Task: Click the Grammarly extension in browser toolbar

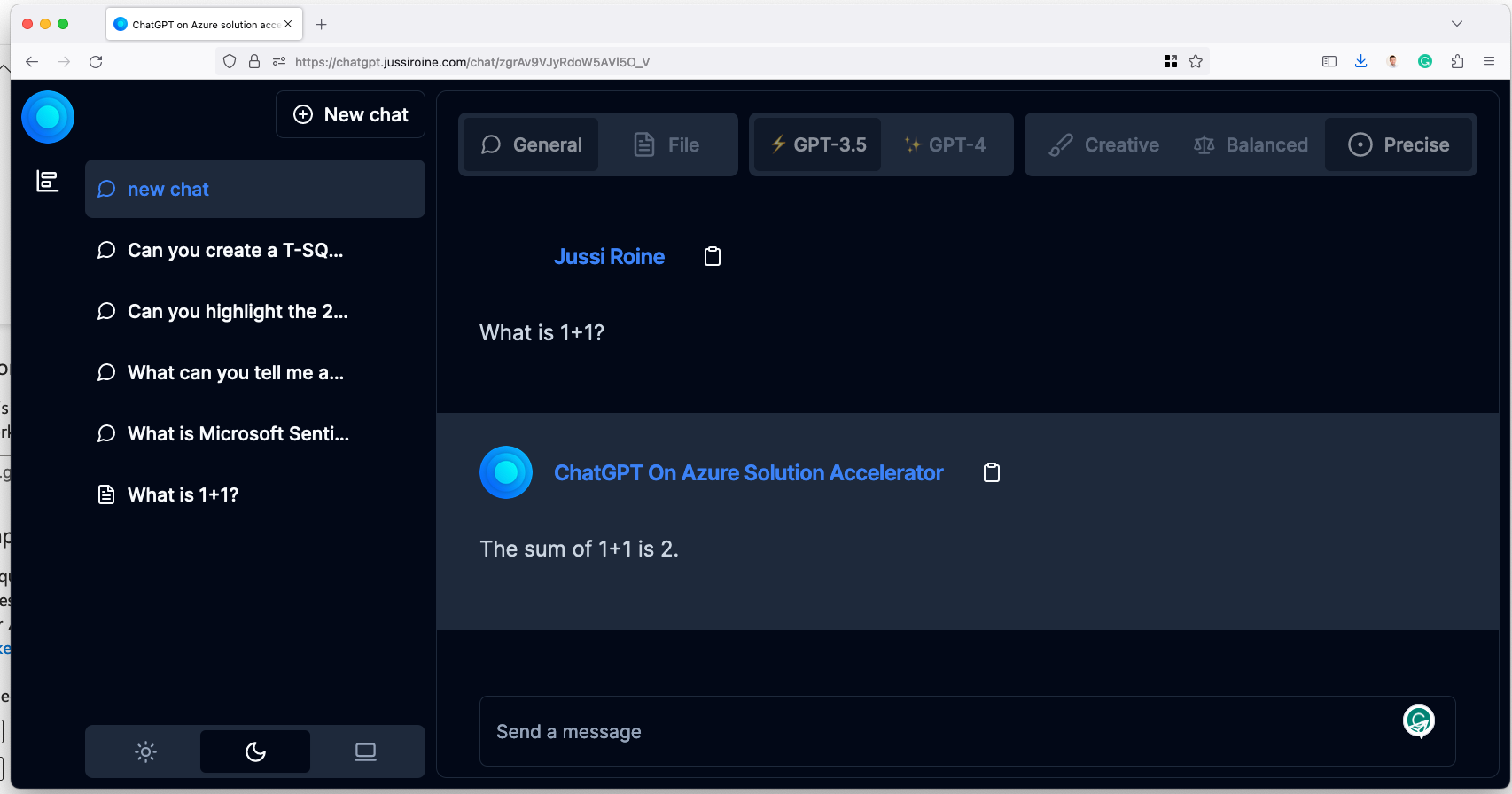Action: (x=1425, y=61)
